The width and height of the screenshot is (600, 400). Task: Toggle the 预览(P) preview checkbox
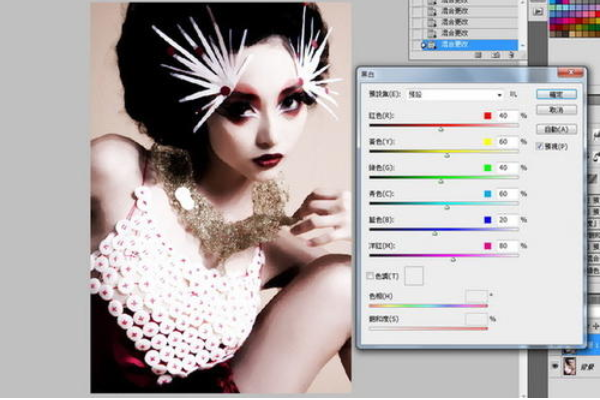541,146
